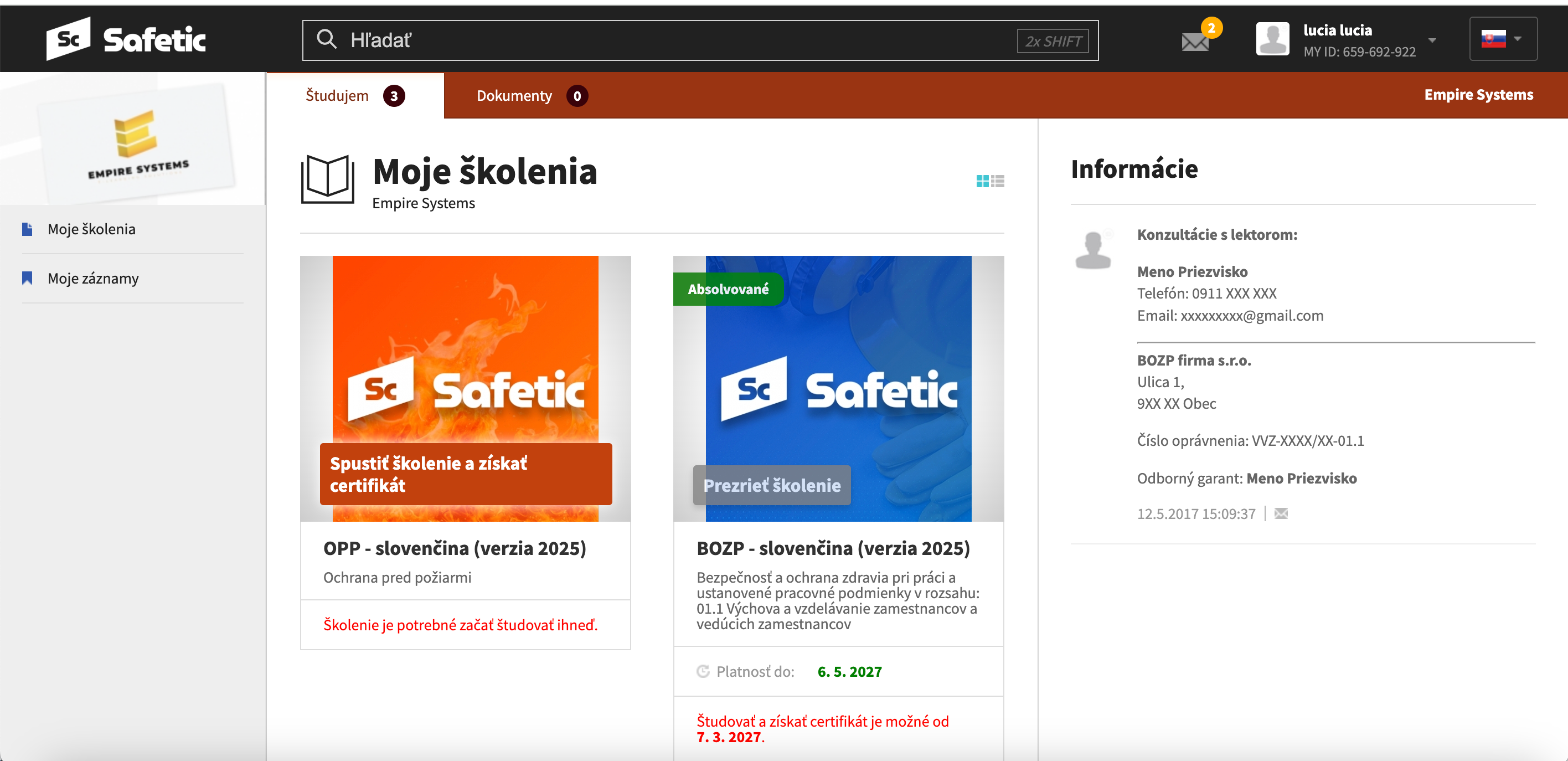Expand the user account dropdown arrow

pyautogui.click(x=1432, y=40)
